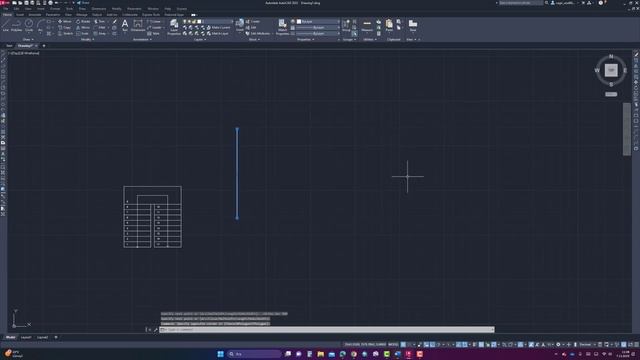Select the Polyline tool
The height and width of the screenshot is (360, 640).
point(16,25)
